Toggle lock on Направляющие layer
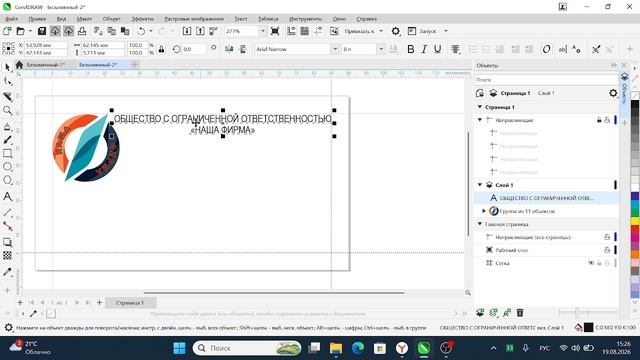 pyautogui.click(x=599, y=120)
